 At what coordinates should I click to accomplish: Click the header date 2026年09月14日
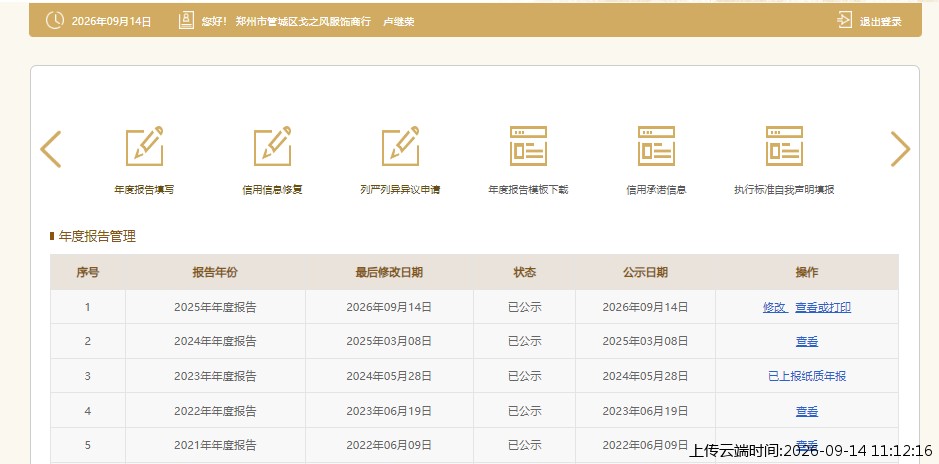pyautogui.click(x=111, y=22)
